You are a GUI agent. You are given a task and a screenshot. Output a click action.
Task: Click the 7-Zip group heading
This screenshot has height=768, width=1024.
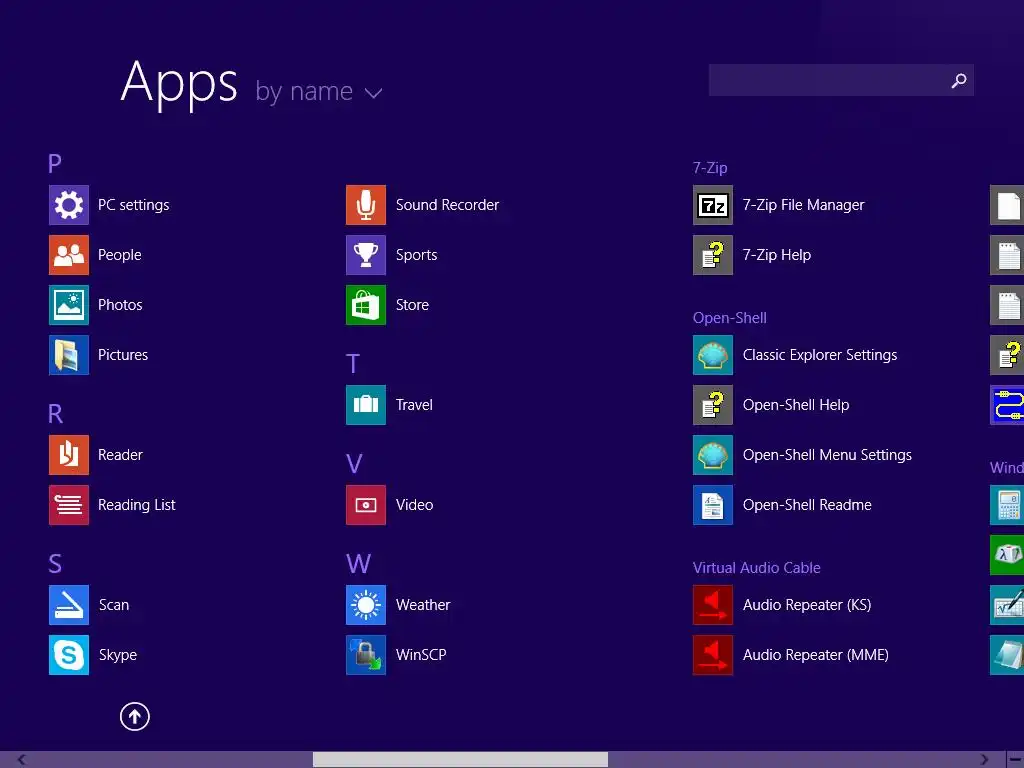coord(710,168)
